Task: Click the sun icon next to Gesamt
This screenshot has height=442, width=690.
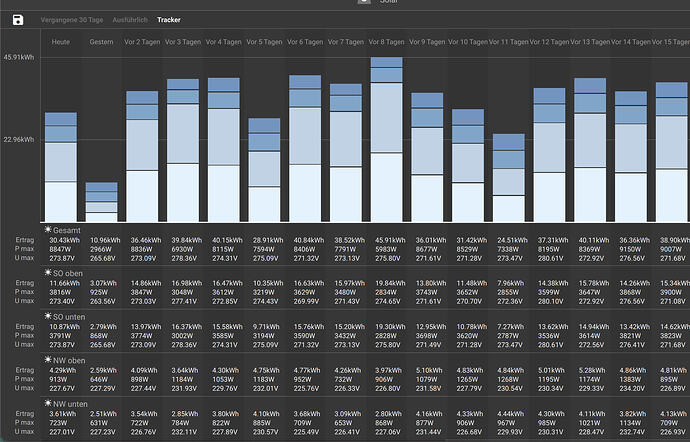Action: coord(48,229)
